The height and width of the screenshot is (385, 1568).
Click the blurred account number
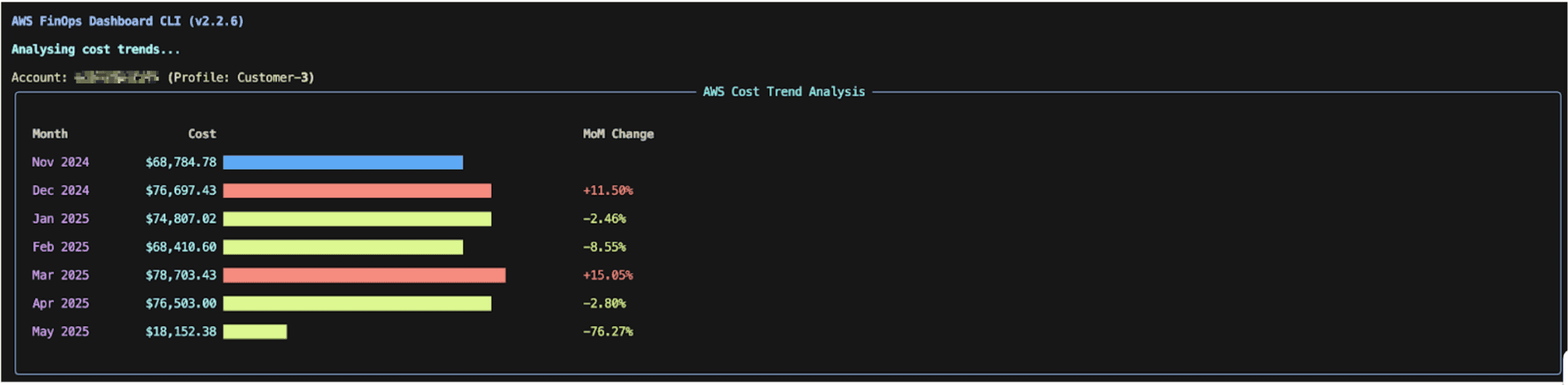[x=116, y=77]
